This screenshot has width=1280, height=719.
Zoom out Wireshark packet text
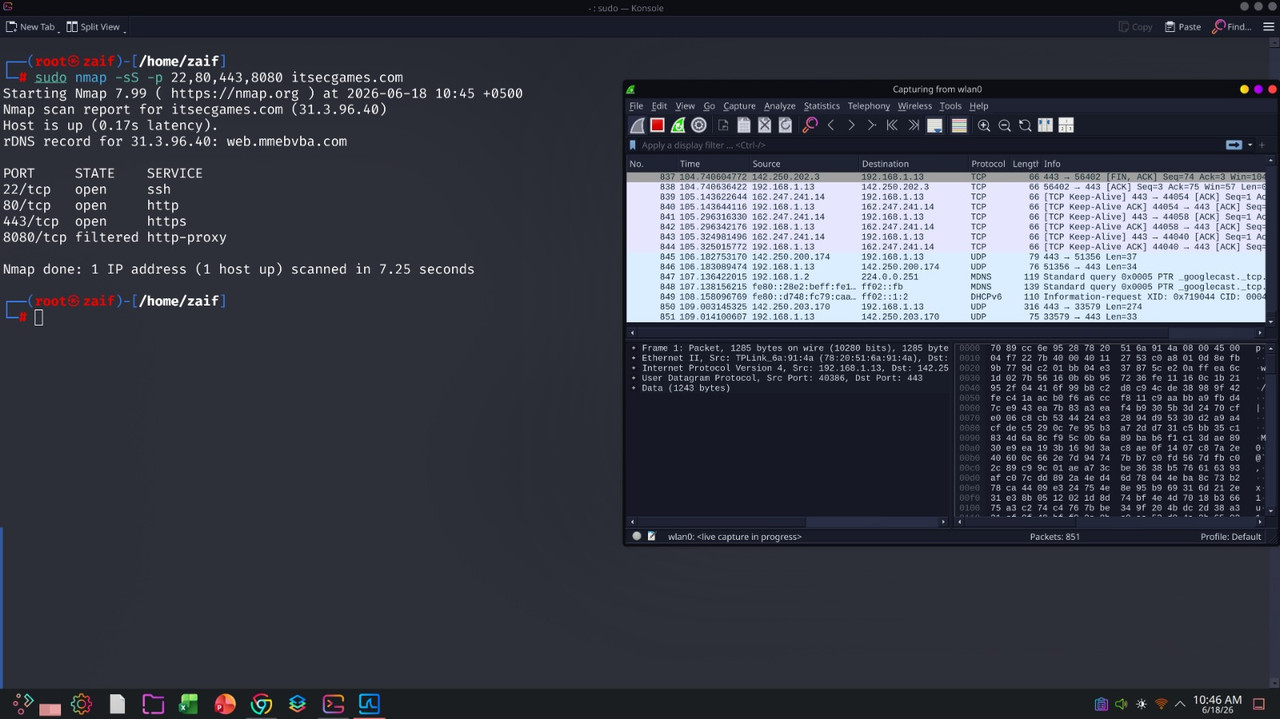point(1005,125)
